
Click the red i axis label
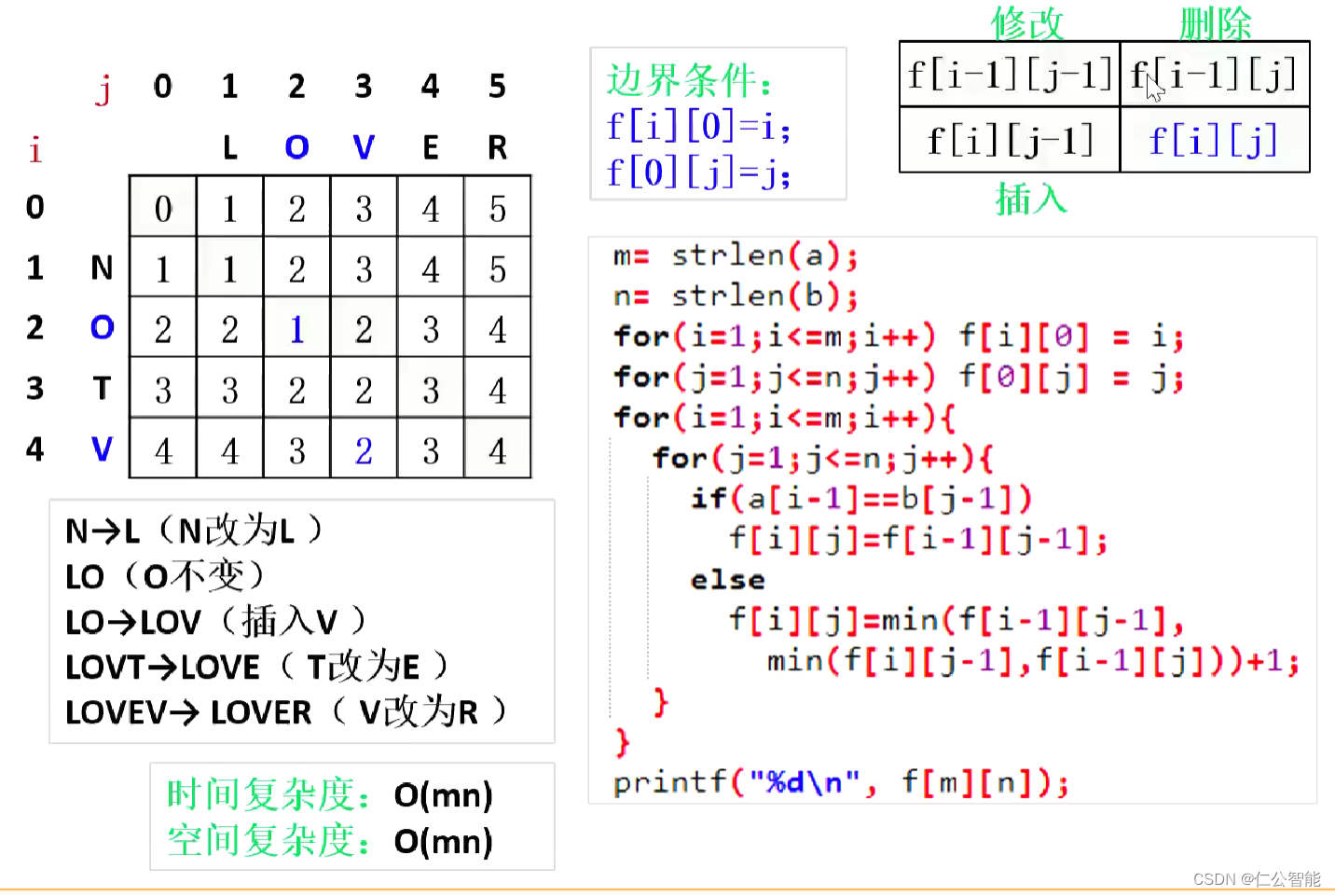tap(35, 149)
